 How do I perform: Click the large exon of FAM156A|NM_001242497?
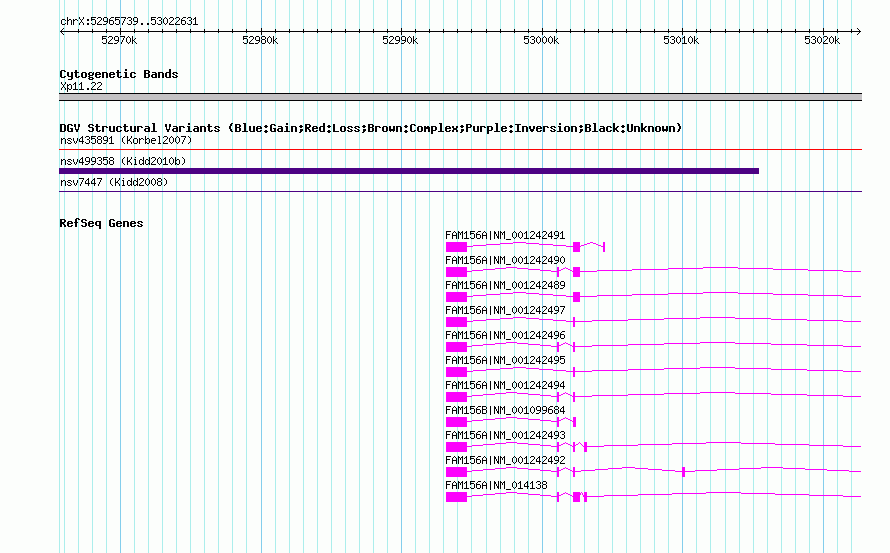point(456,322)
